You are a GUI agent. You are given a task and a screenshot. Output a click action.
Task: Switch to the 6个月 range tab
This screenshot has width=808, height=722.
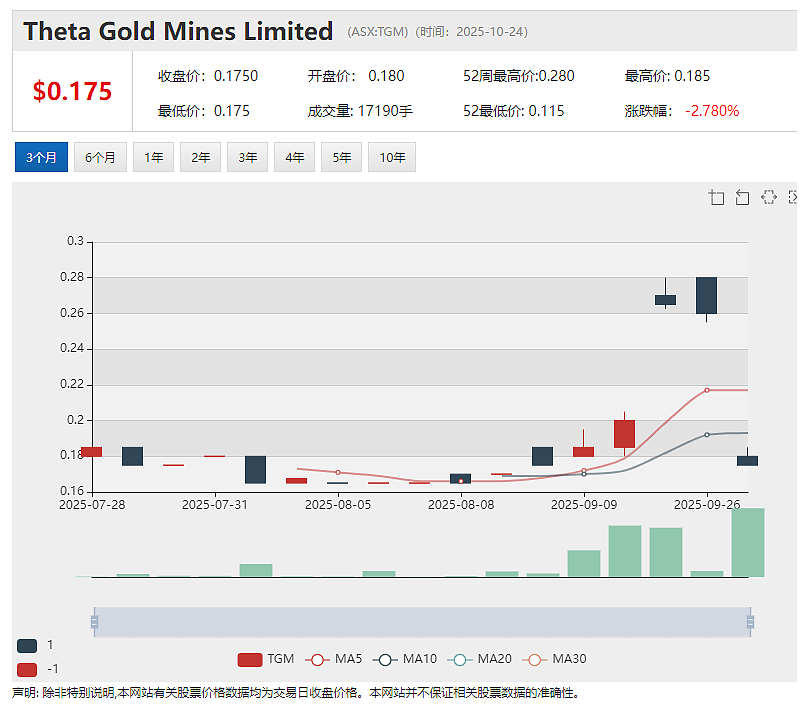(x=100, y=157)
